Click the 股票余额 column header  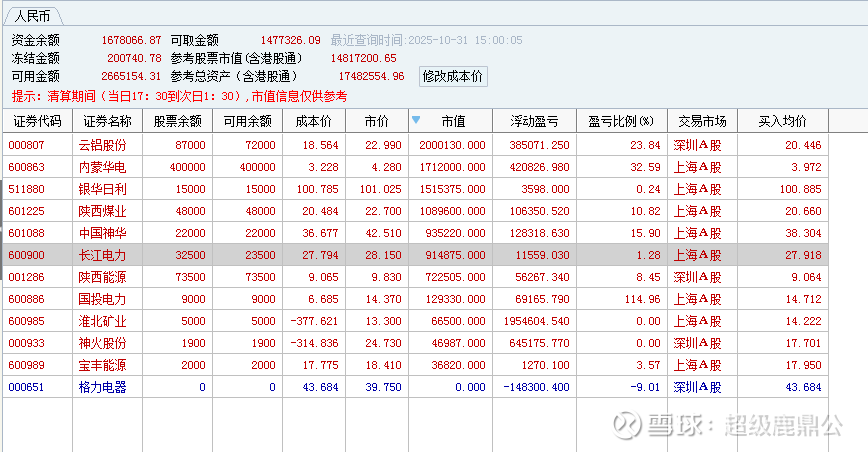click(177, 122)
